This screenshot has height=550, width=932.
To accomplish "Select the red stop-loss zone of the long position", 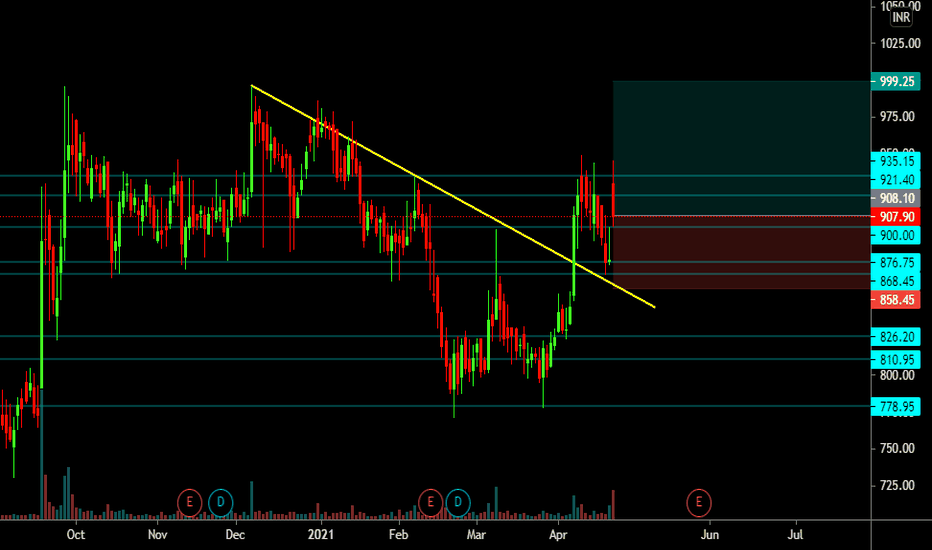I will pos(742,252).
